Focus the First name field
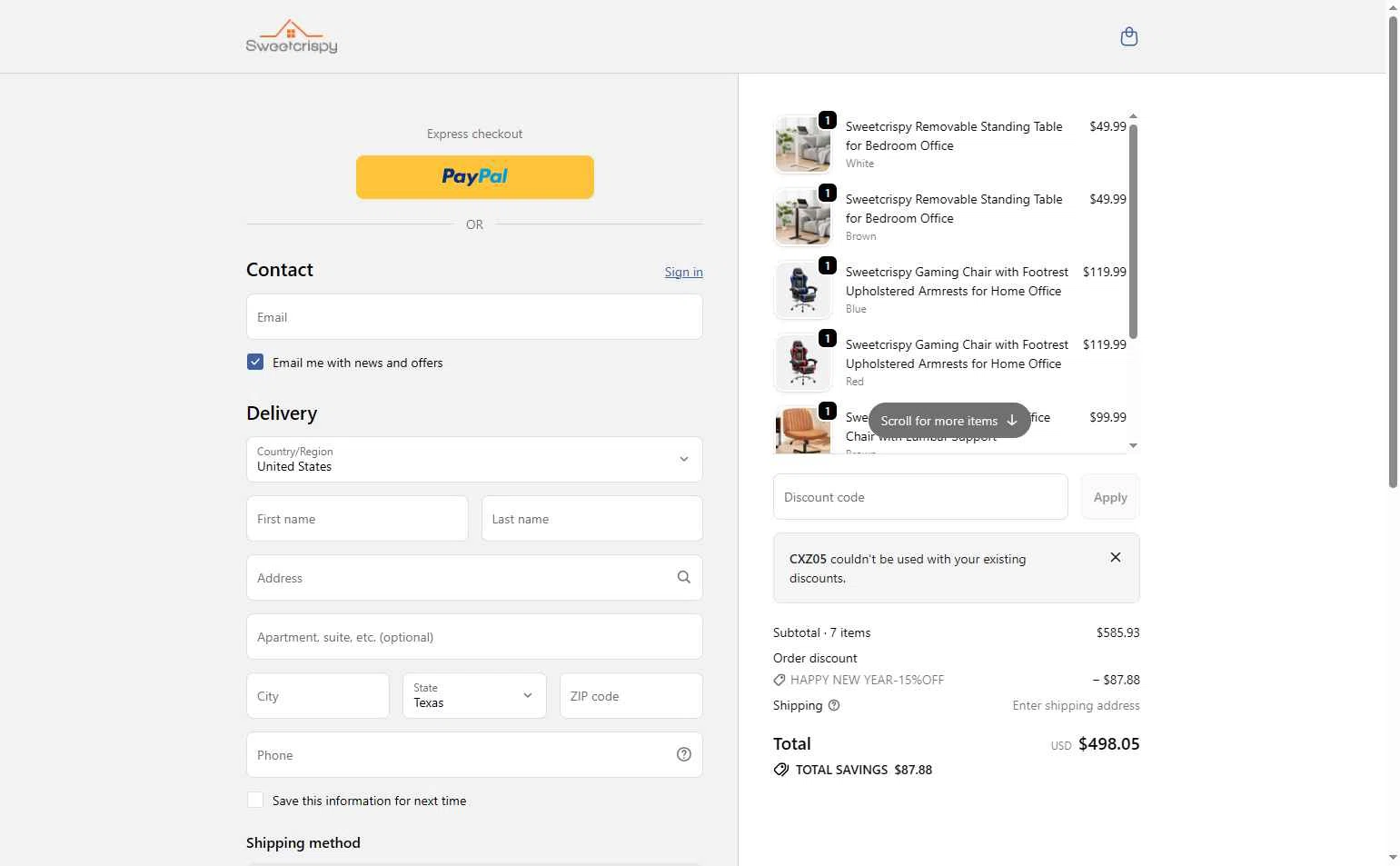This screenshot has height=866, width=1400. coord(357,518)
